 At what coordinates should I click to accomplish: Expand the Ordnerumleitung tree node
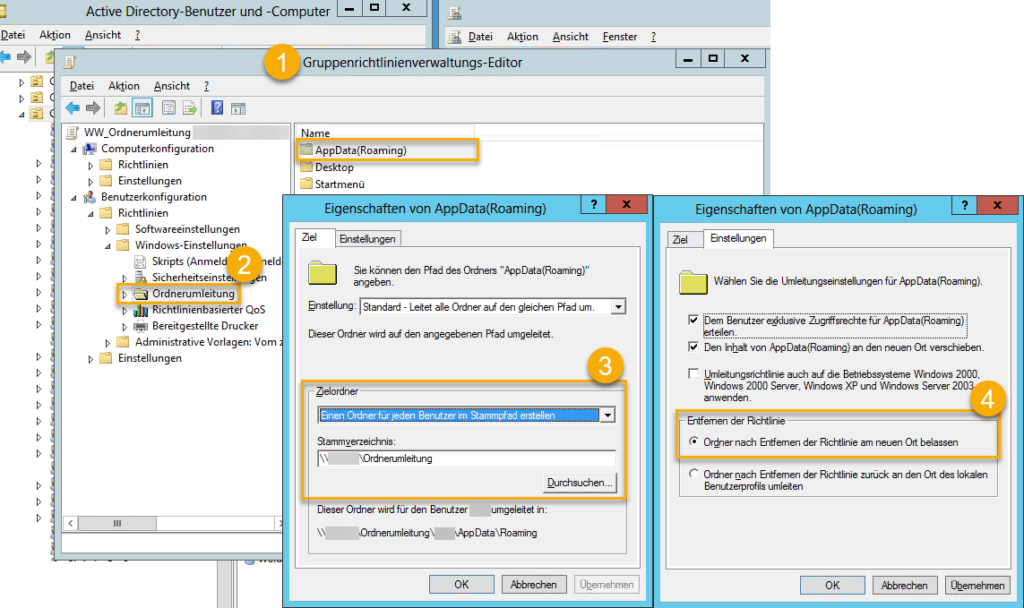(124, 294)
